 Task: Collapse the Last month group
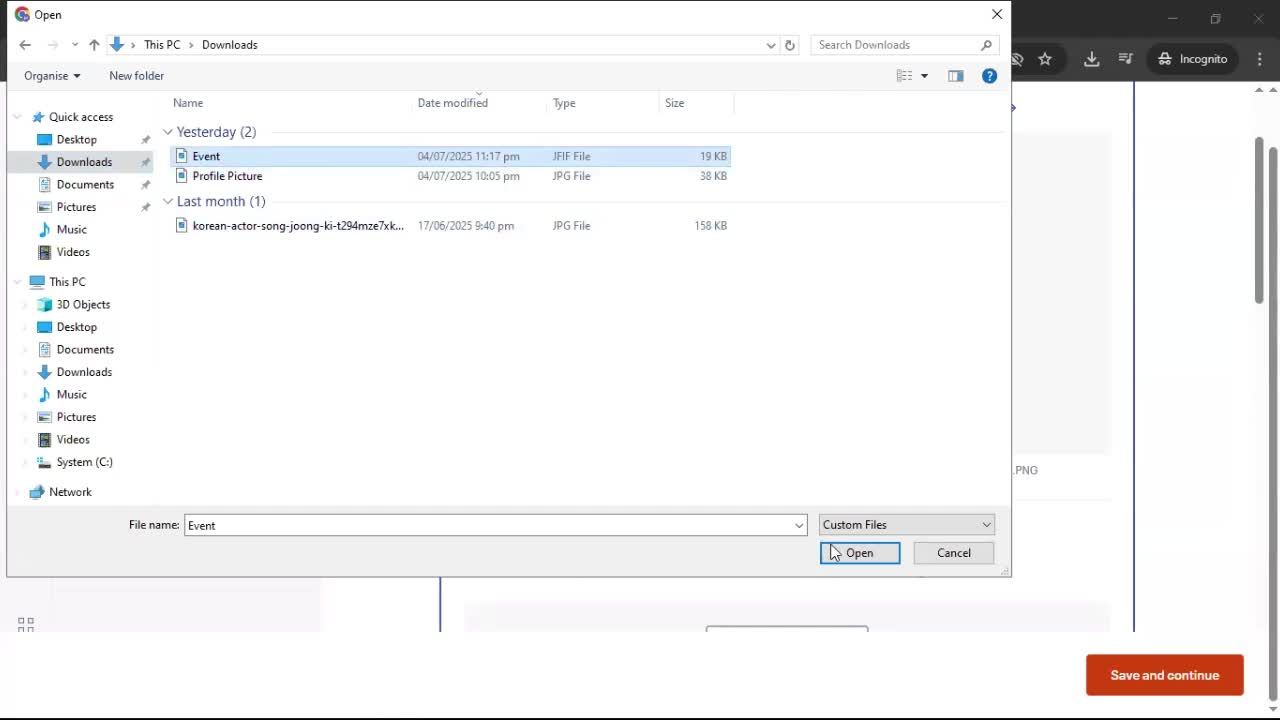(x=168, y=202)
